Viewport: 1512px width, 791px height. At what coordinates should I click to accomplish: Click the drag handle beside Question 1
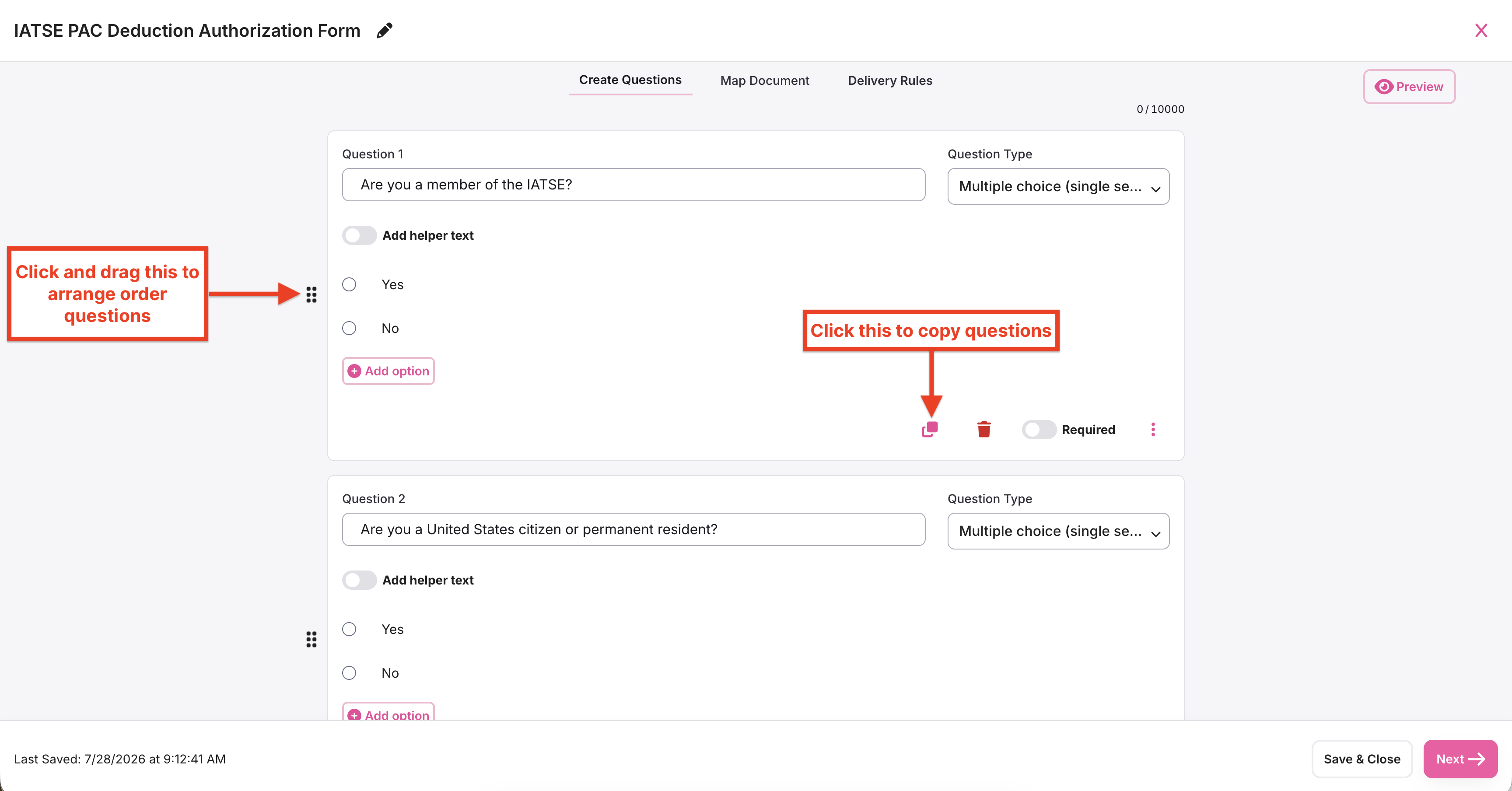[311, 294]
